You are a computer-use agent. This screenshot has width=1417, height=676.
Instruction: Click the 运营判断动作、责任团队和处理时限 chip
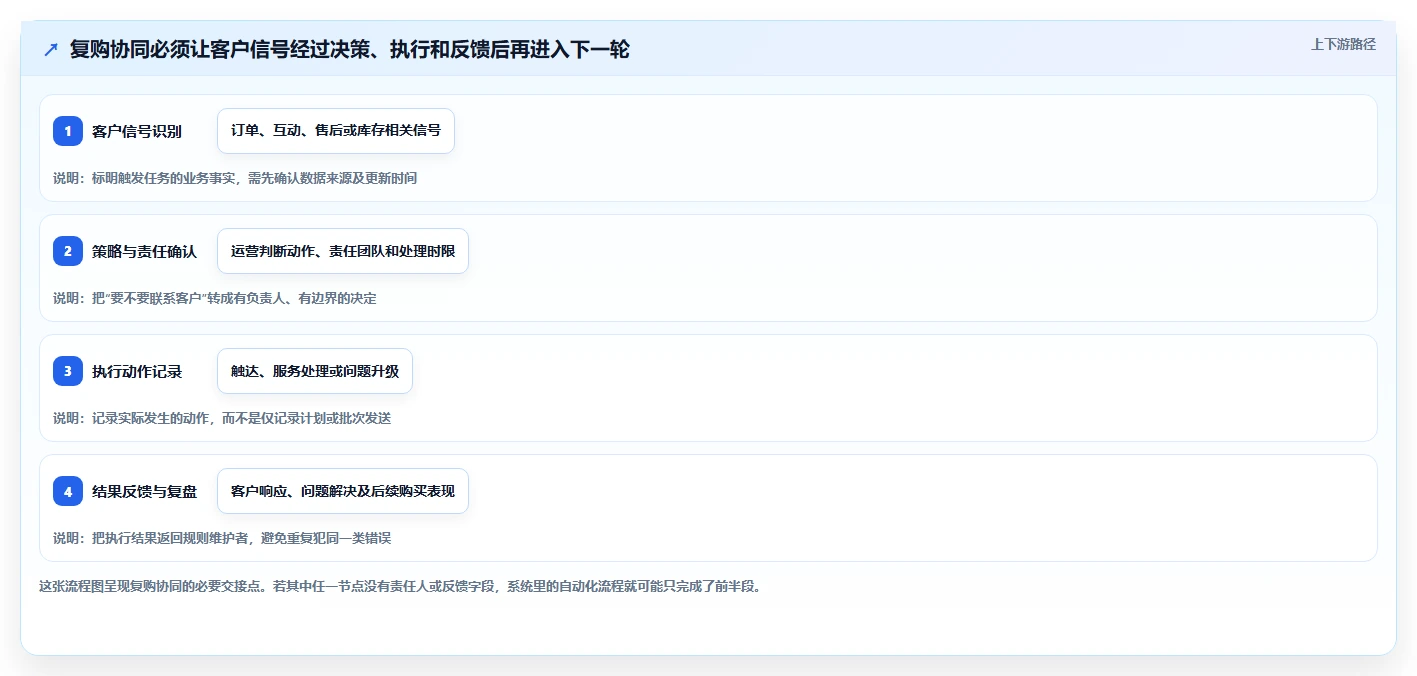coord(343,251)
